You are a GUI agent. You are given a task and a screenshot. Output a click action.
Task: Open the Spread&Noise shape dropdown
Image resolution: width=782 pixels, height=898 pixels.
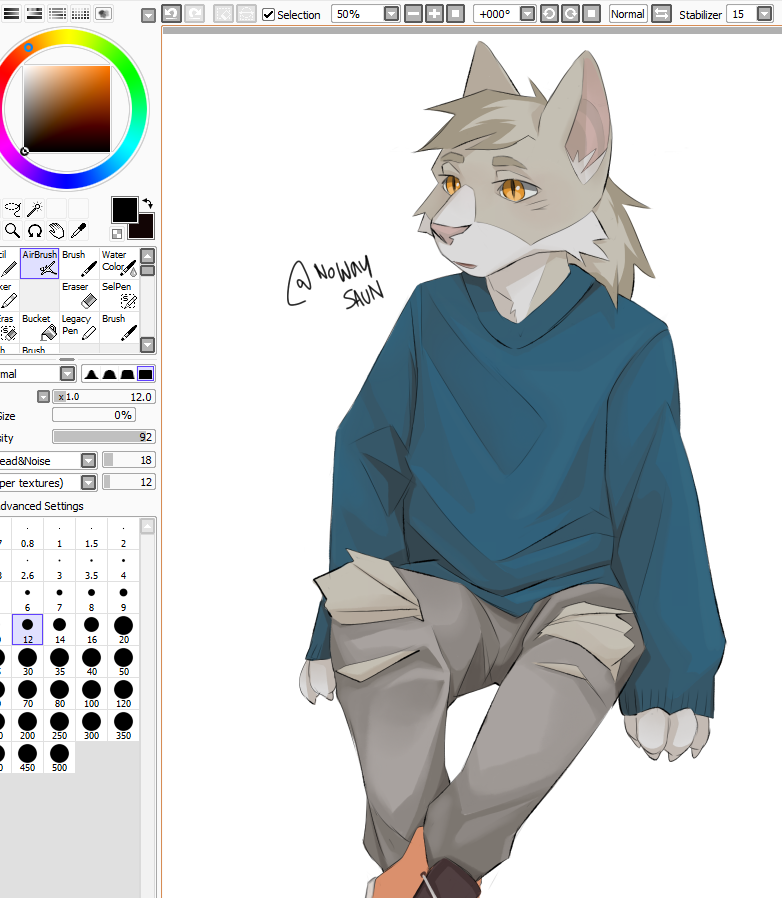(x=88, y=460)
